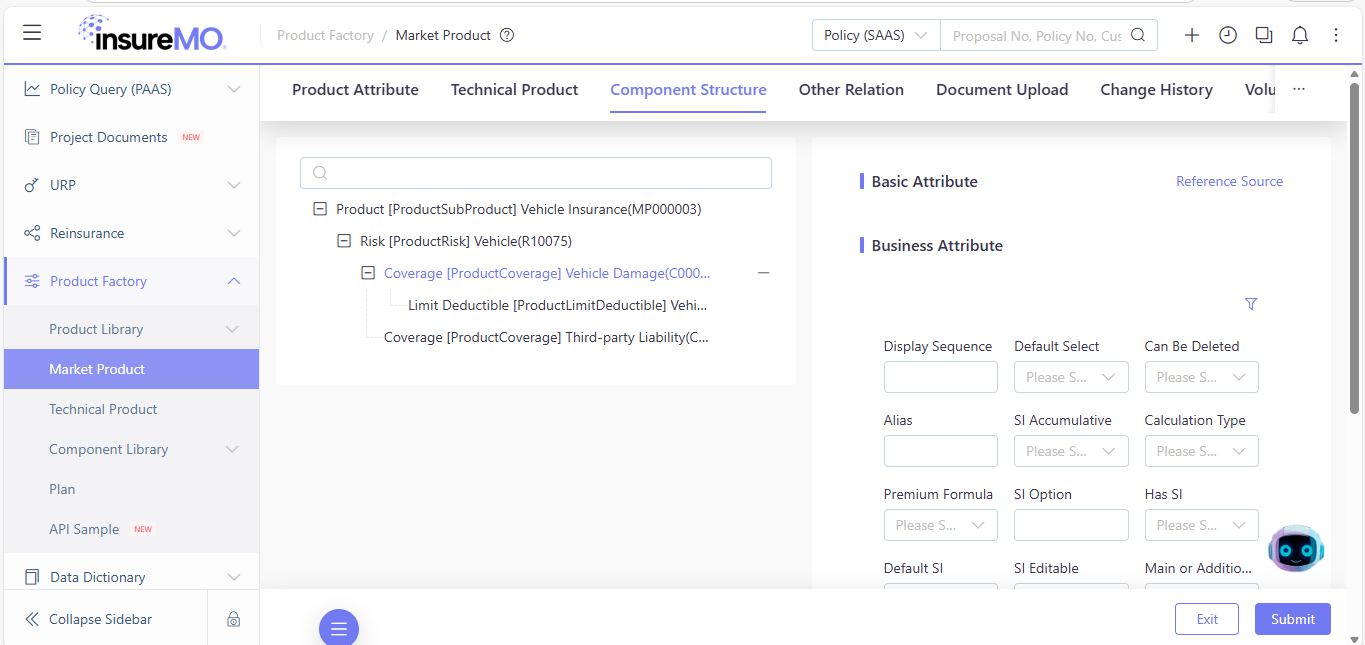Image resolution: width=1365 pixels, height=645 pixels.
Task: Open the Has SI dropdown
Action: 1201,525
